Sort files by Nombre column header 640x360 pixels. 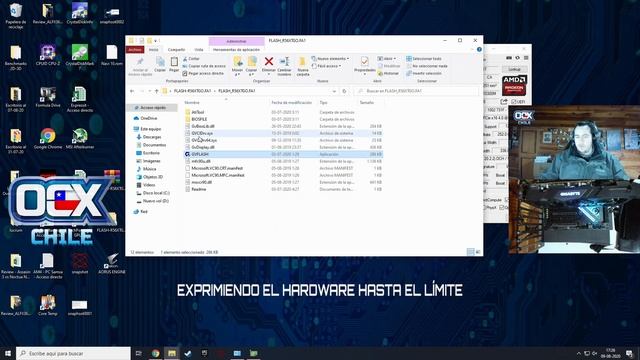tap(192, 103)
